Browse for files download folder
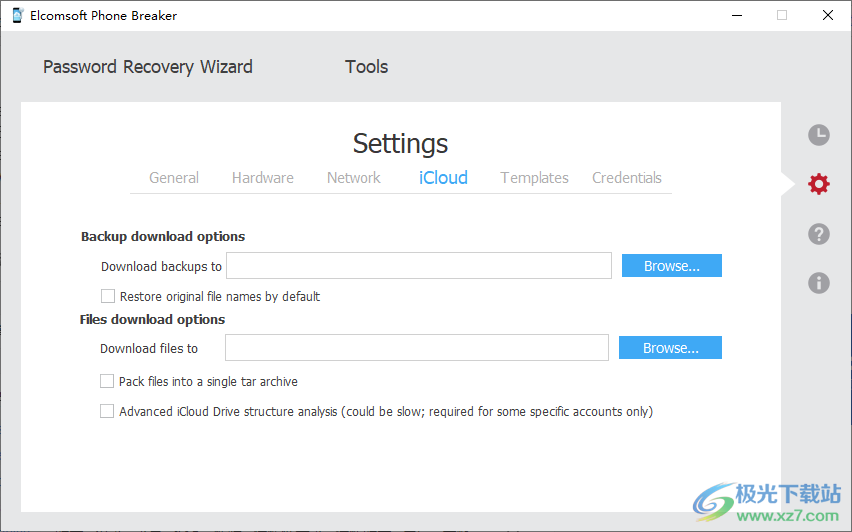The width and height of the screenshot is (852, 532). (670, 348)
